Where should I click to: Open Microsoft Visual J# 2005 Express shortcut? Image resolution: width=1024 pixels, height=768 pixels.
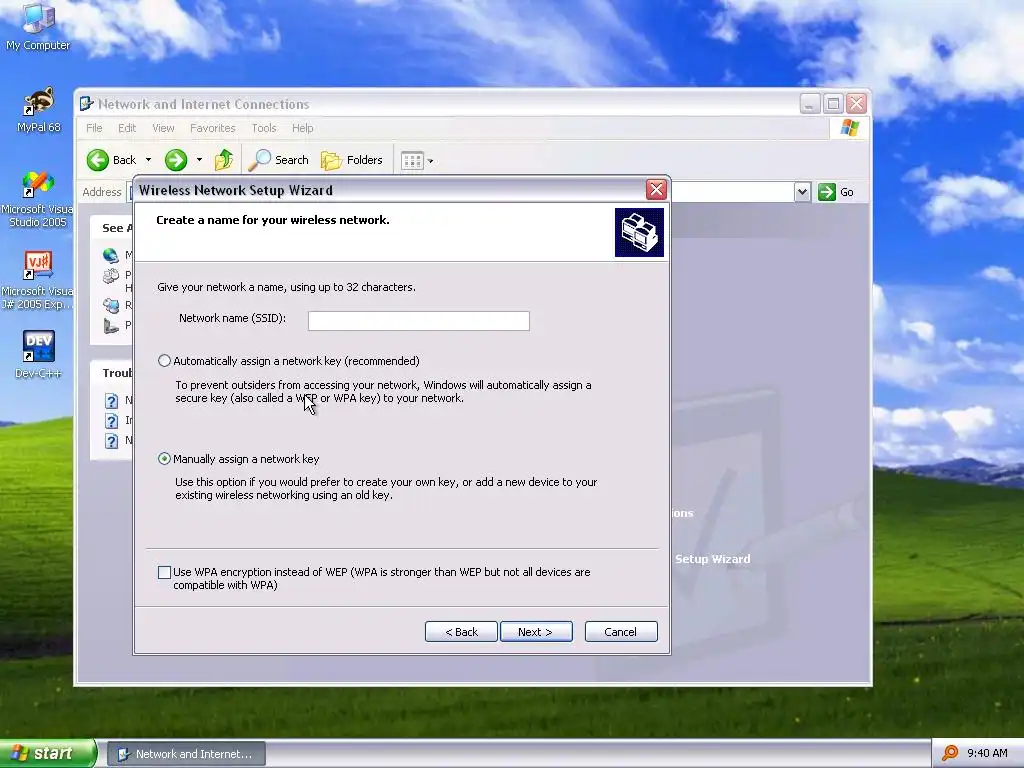(38, 281)
